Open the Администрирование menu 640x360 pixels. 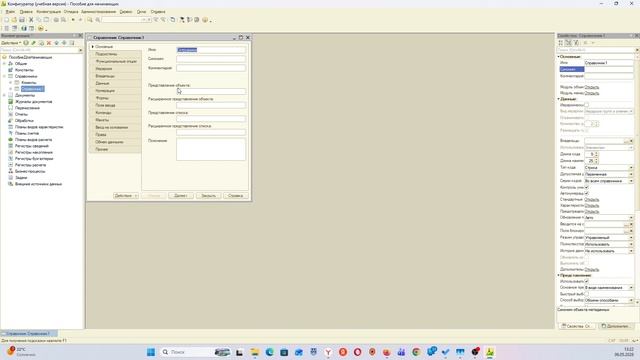[98, 12]
